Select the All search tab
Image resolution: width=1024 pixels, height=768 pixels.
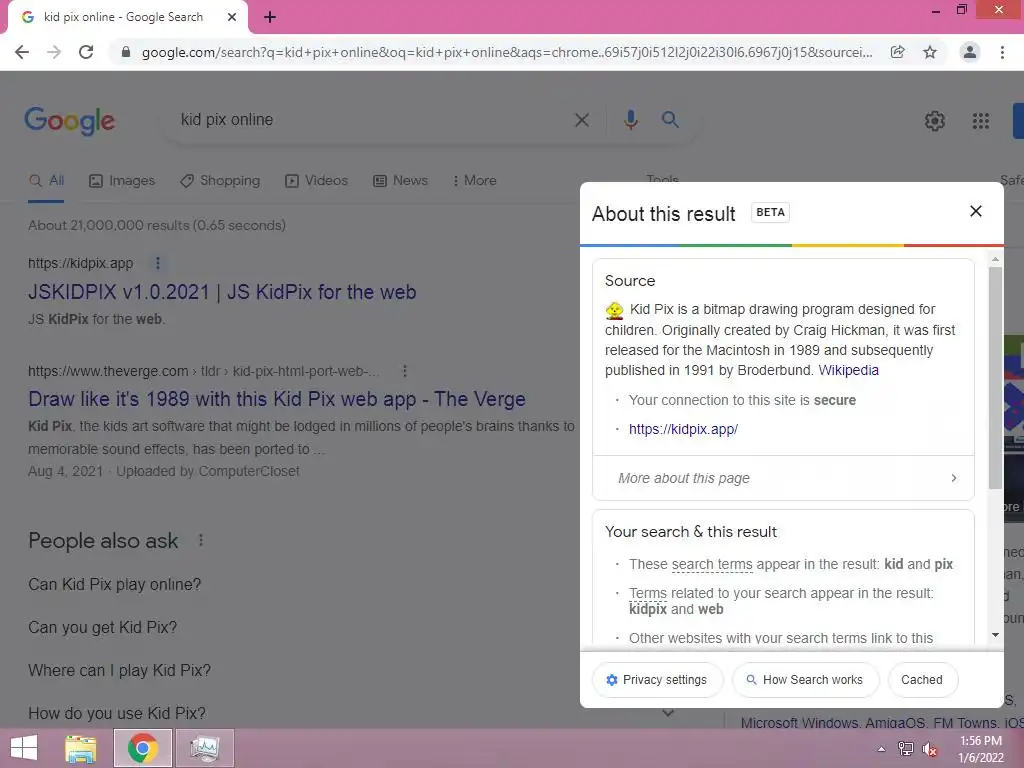[46, 181]
